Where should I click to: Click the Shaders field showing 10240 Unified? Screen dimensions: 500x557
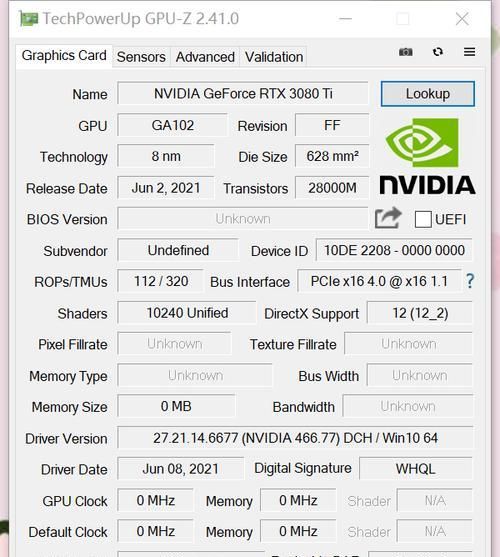pyautogui.click(x=187, y=313)
